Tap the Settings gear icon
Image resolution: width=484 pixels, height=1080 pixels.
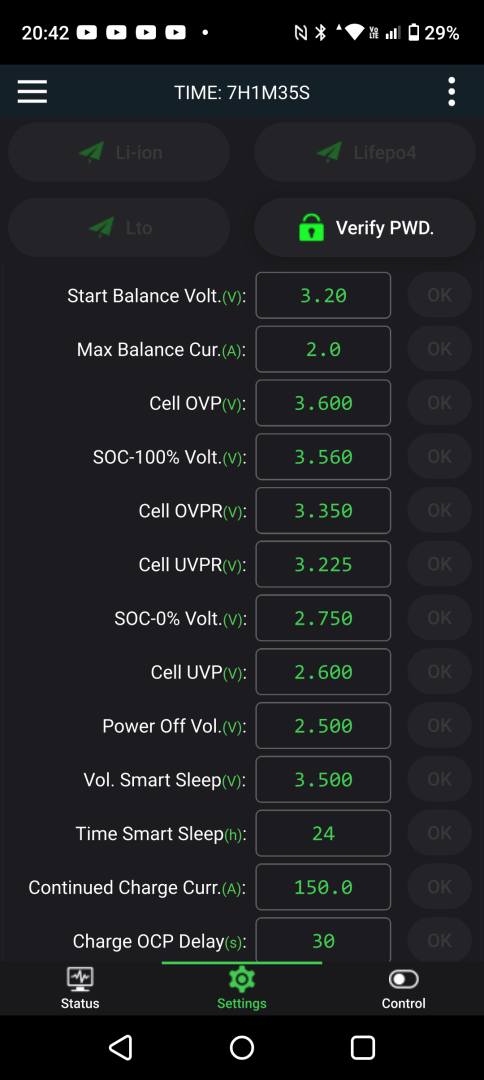coord(242,979)
